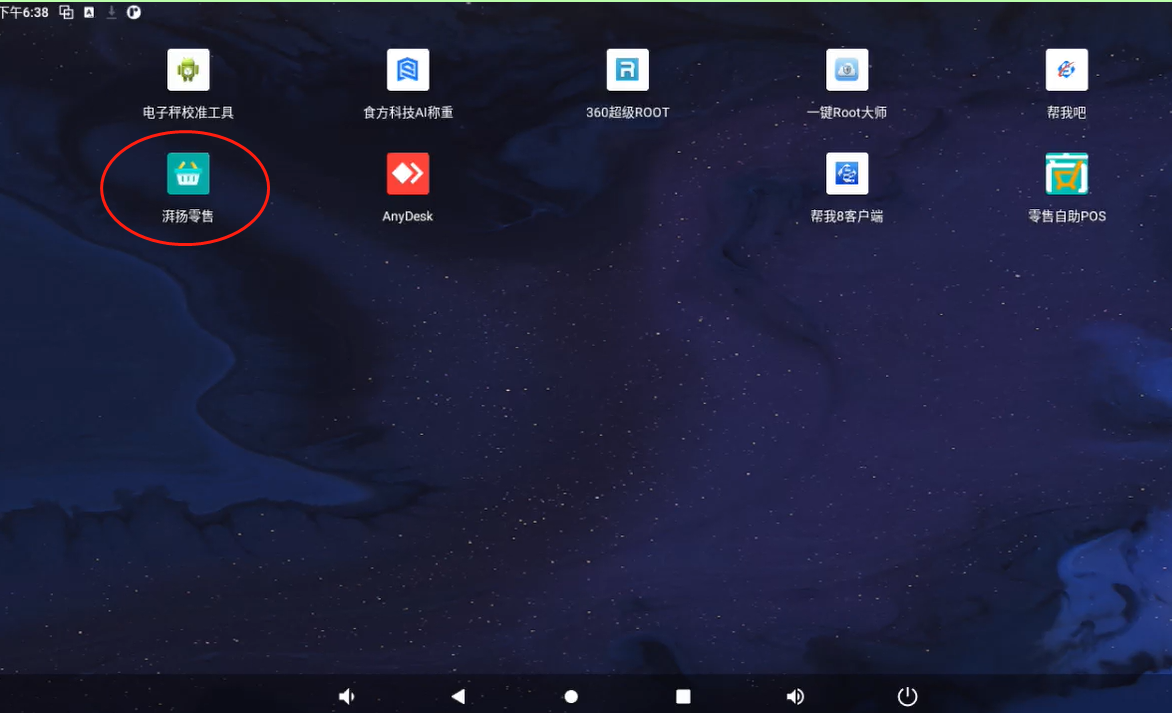Launch 帮我8客户端 app

point(847,174)
